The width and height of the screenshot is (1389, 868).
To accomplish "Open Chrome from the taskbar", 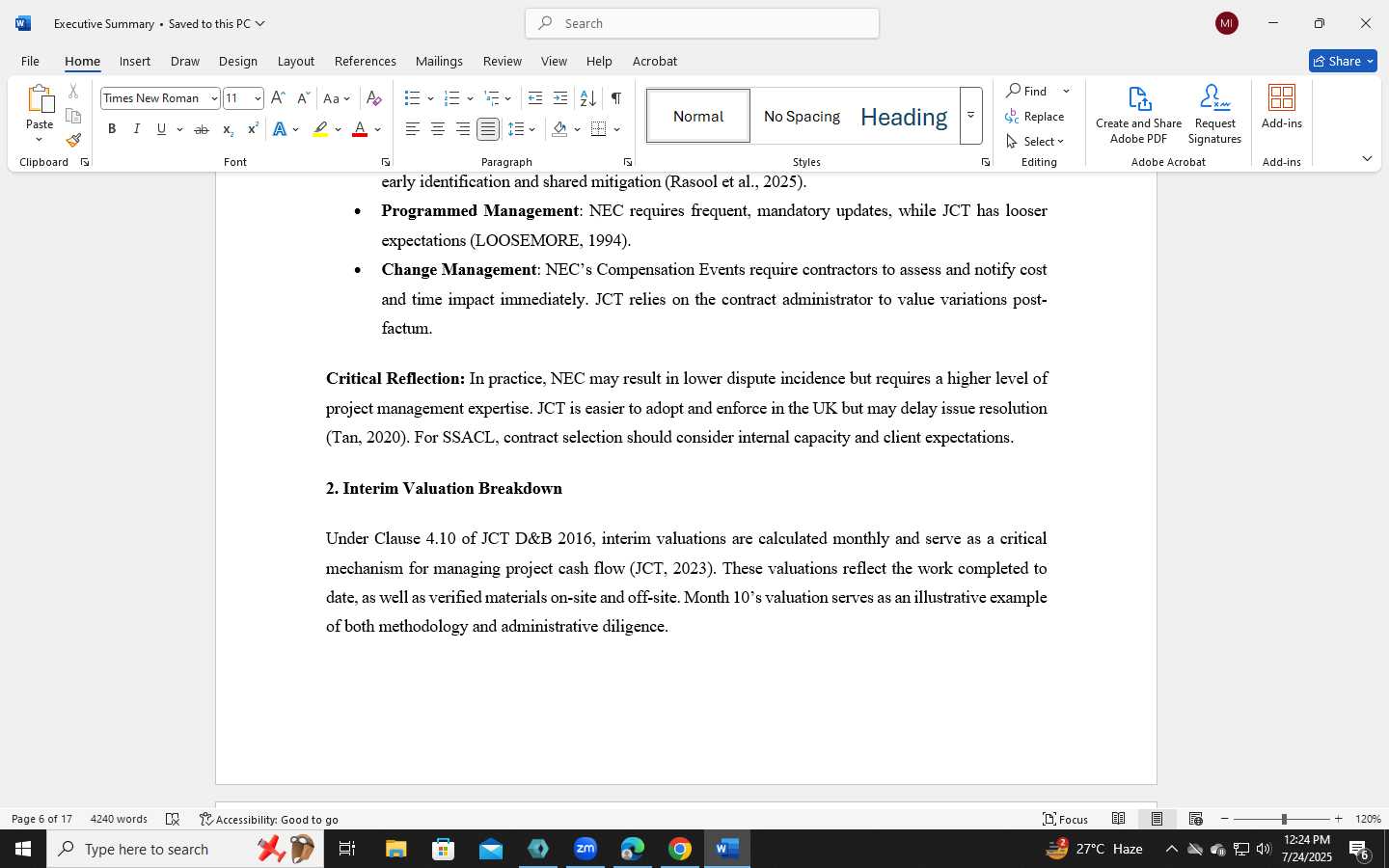I will coord(680,849).
